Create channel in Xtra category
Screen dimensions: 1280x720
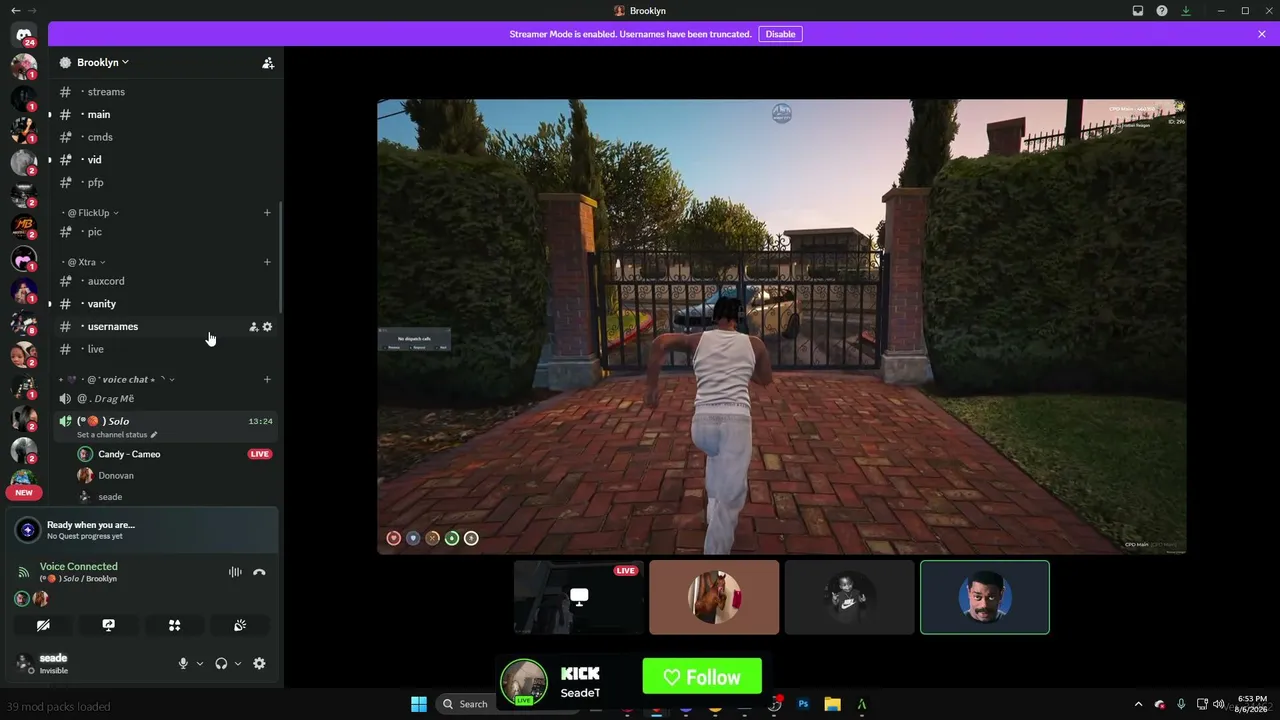[267, 262]
